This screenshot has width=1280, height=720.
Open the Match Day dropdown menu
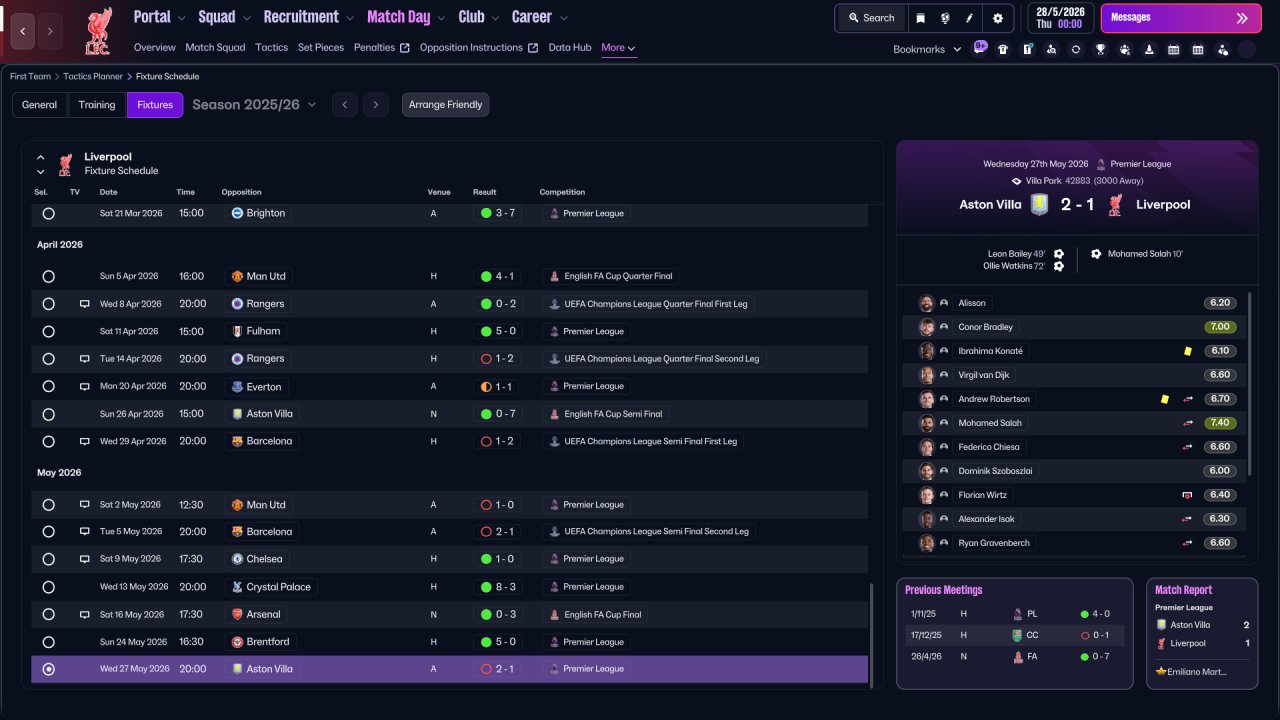click(406, 17)
